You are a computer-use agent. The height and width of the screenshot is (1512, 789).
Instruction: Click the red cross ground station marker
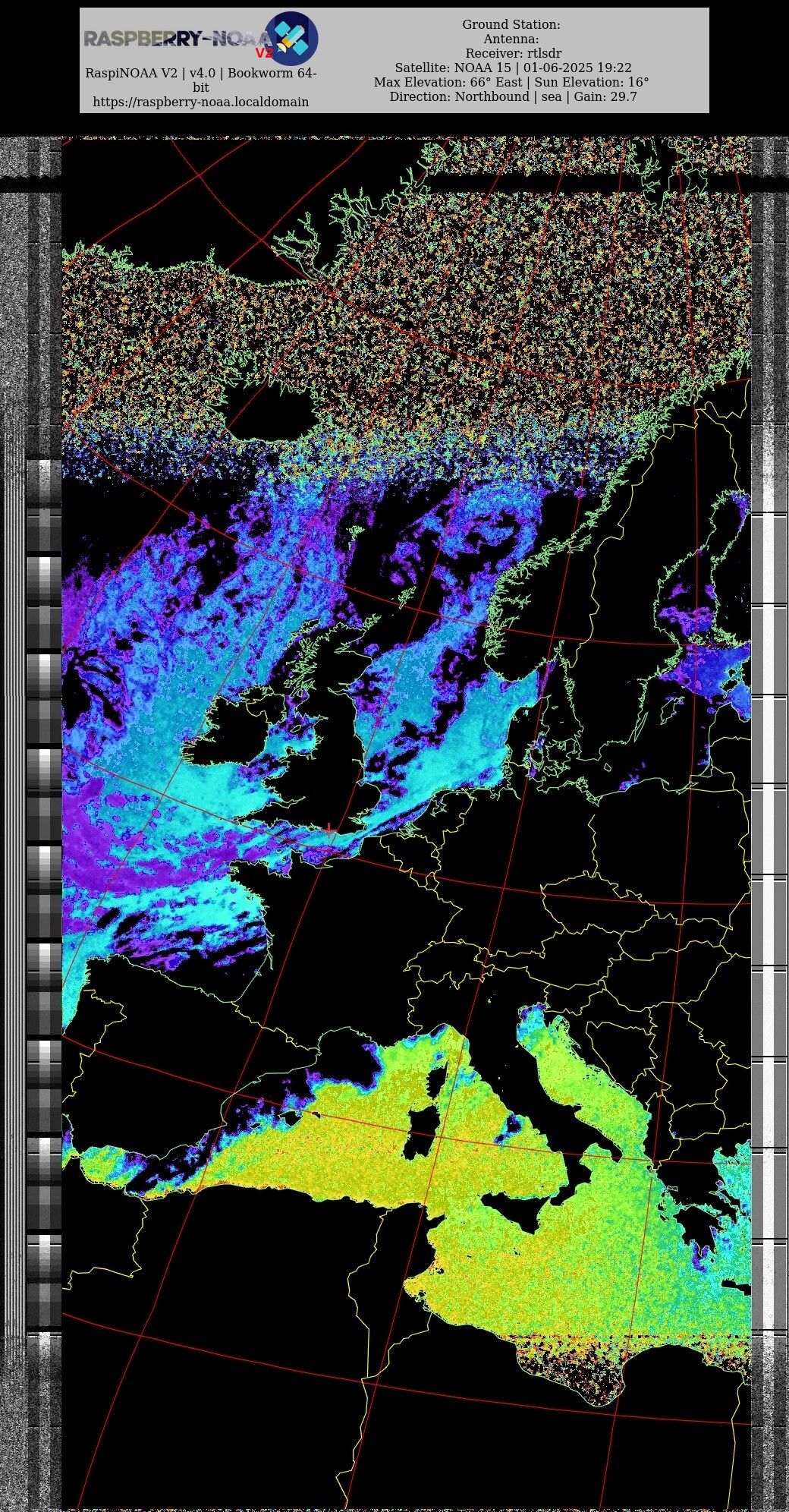tap(329, 830)
